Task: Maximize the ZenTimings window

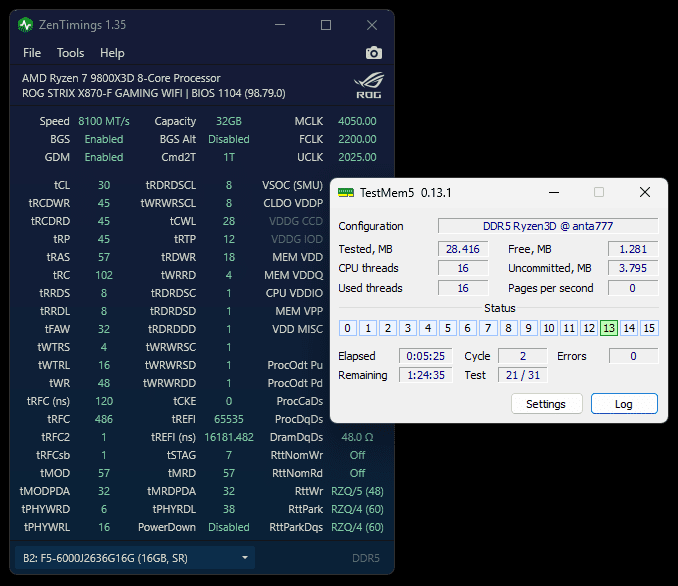Action: pyautogui.click(x=326, y=25)
